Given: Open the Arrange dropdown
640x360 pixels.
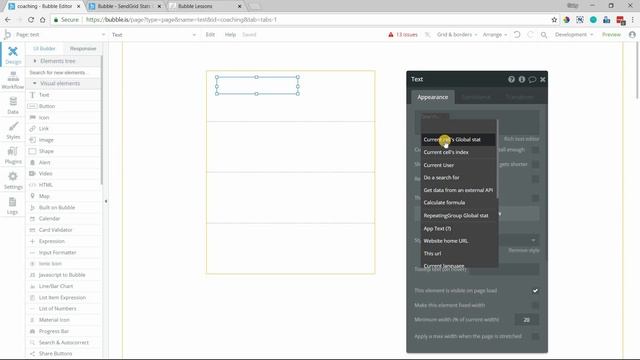Looking at the screenshot, I should point(495,35).
